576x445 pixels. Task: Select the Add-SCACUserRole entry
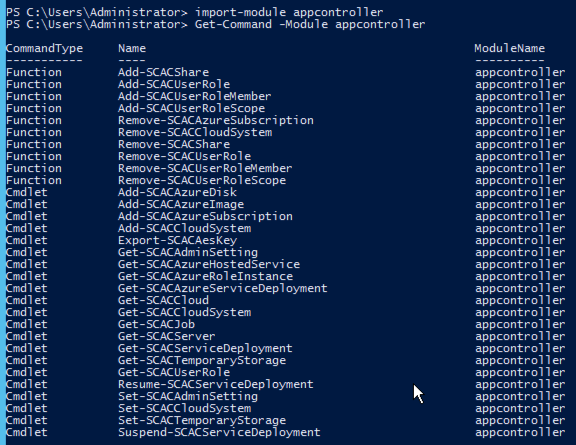tap(174, 84)
